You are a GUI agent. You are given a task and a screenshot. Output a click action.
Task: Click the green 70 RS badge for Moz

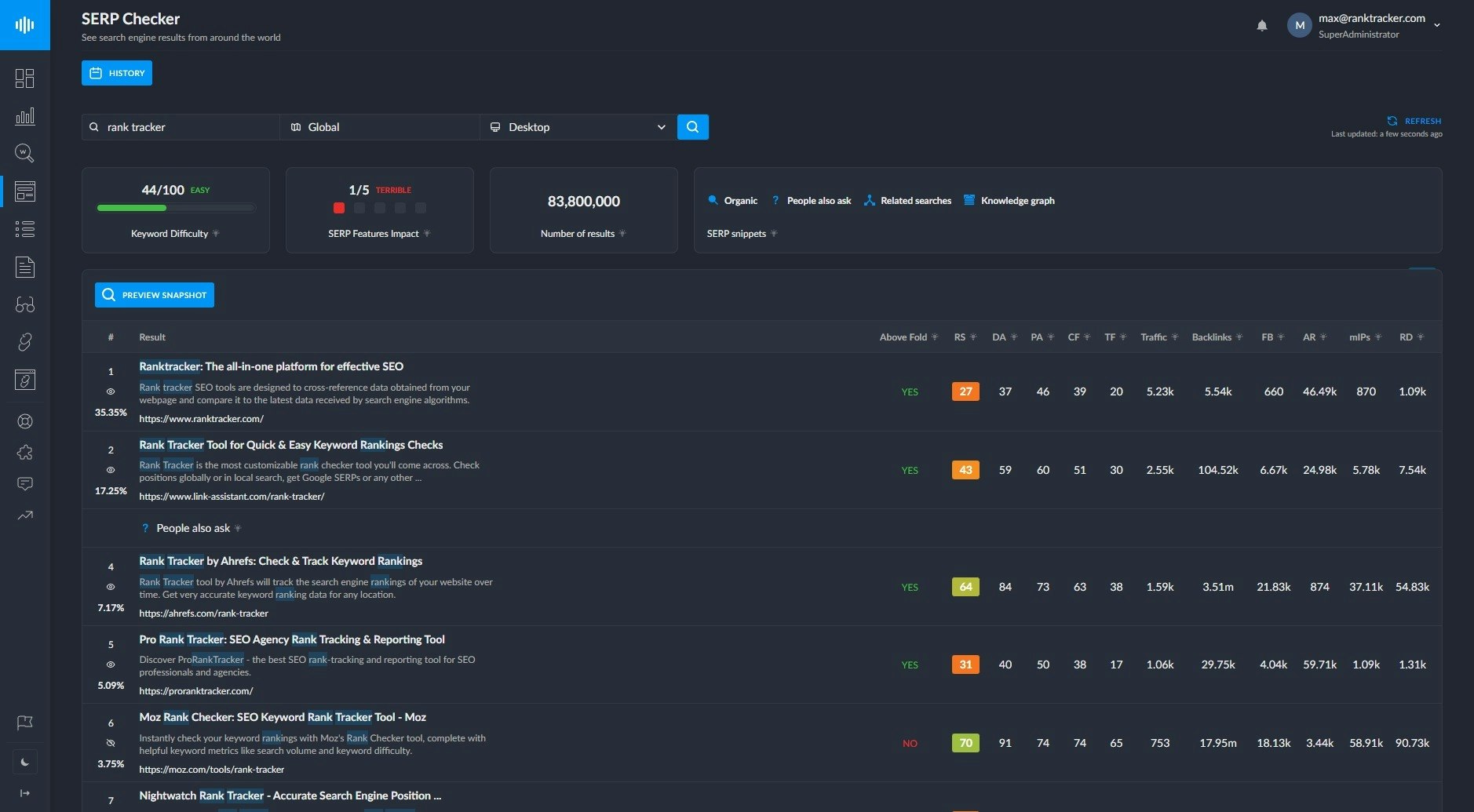(965, 743)
